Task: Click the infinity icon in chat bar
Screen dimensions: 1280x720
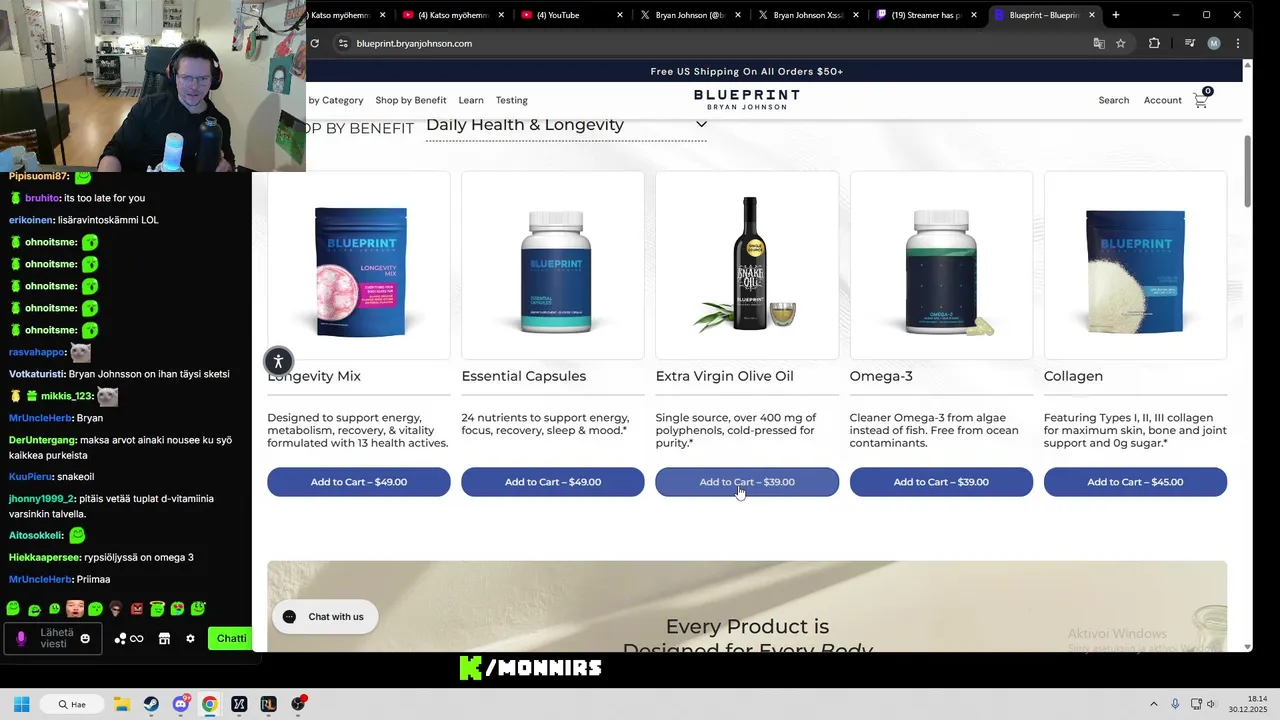Action: [137, 639]
